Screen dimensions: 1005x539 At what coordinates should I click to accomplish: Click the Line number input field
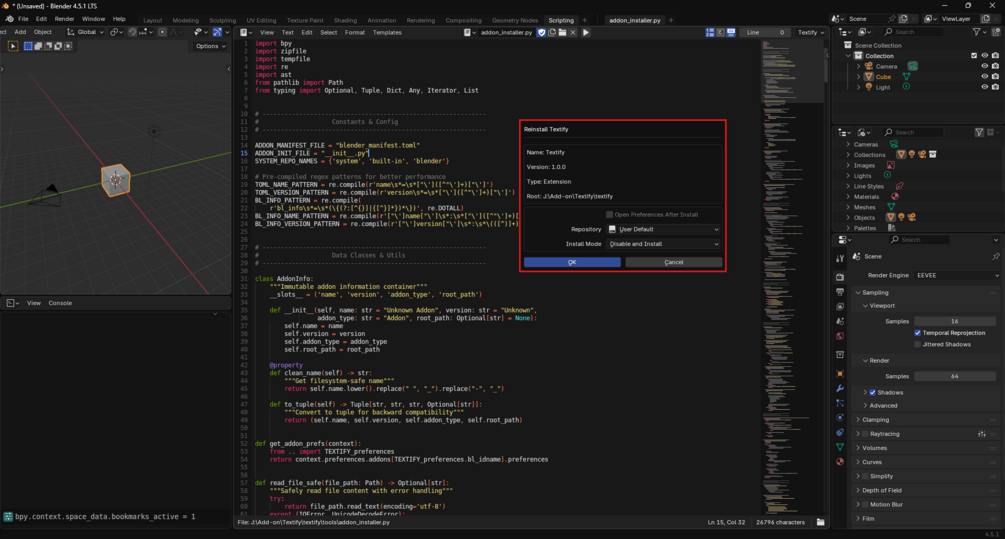(765, 32)
